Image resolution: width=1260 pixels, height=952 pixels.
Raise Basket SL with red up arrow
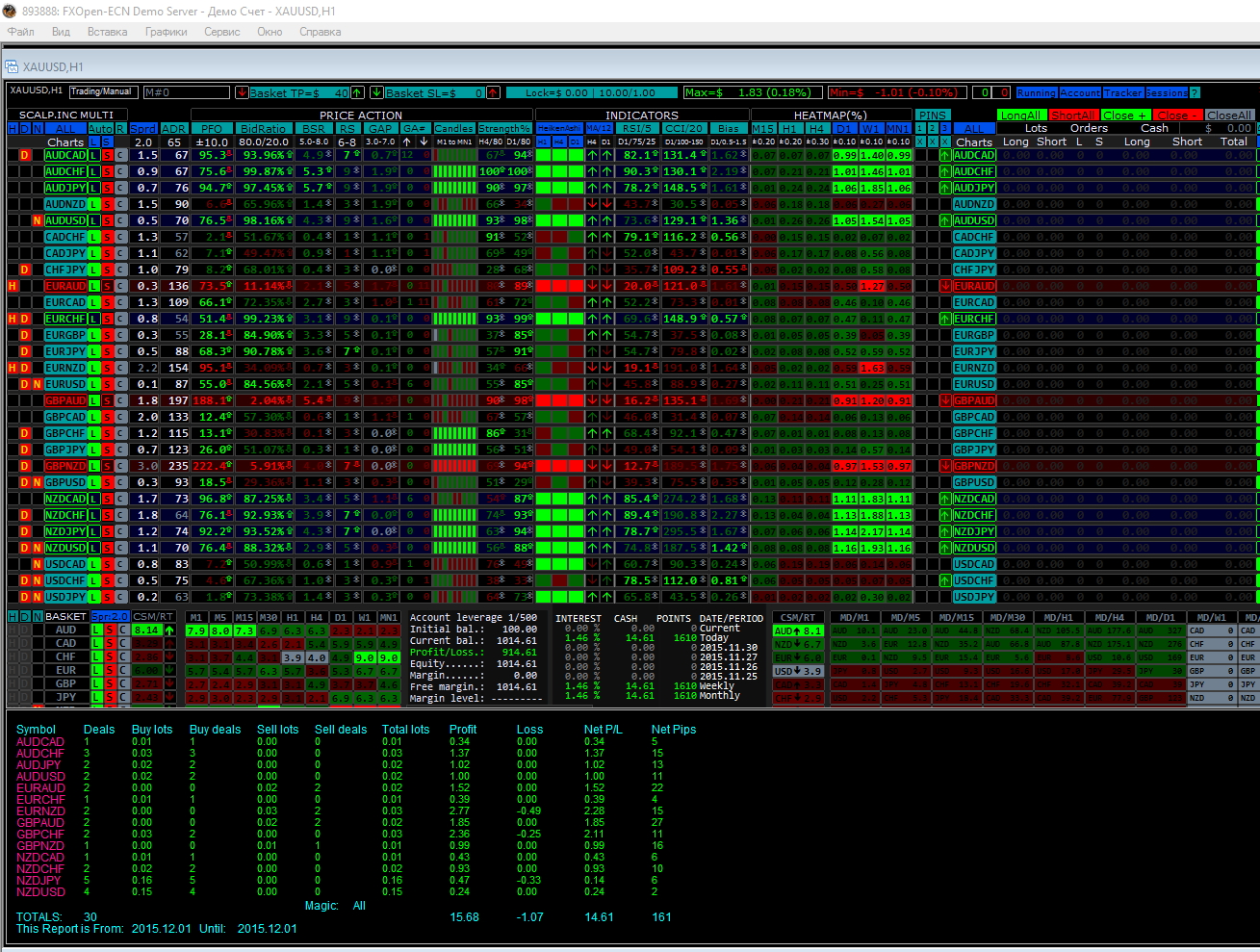pyautogui.click(x=493, y=92)
